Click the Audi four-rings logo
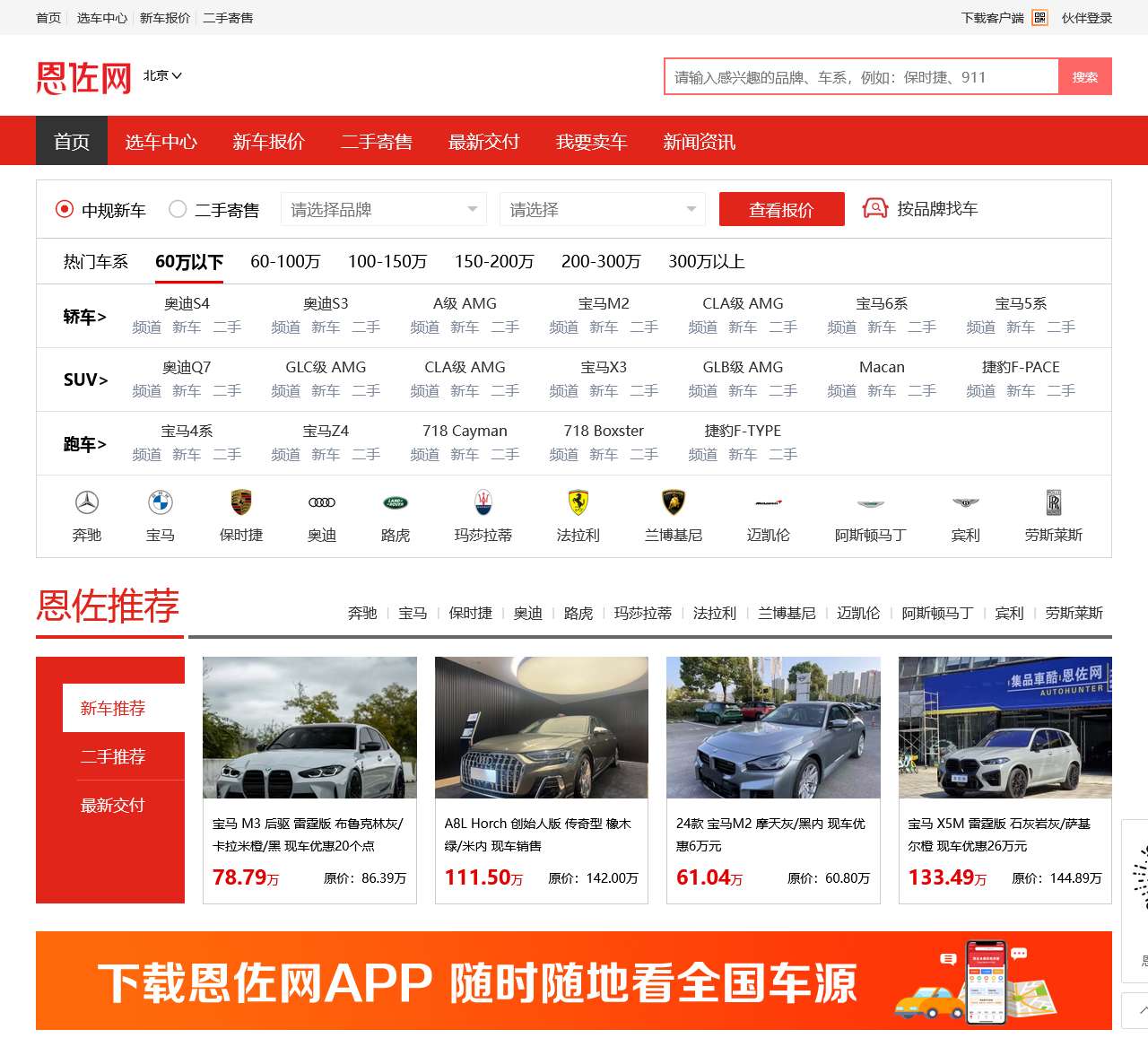The image size is (1148, 1047). tap(322, 502)
